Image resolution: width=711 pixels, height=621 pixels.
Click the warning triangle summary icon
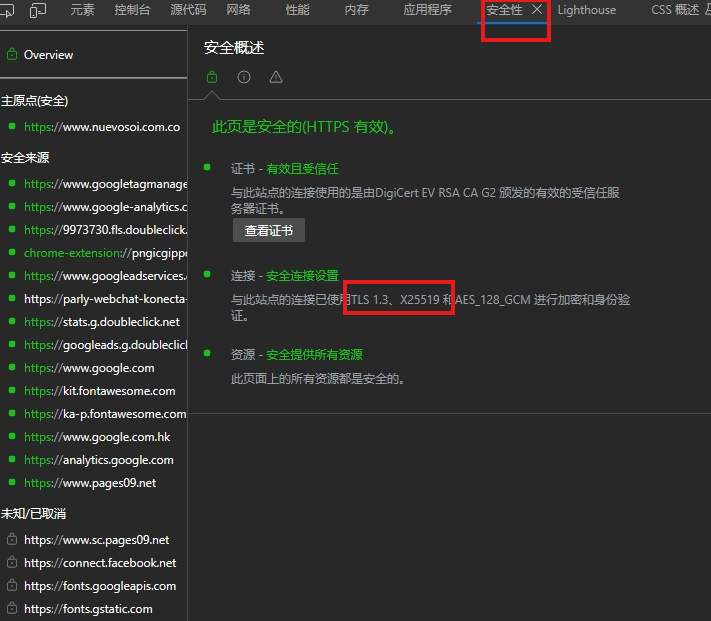[276, 77]
